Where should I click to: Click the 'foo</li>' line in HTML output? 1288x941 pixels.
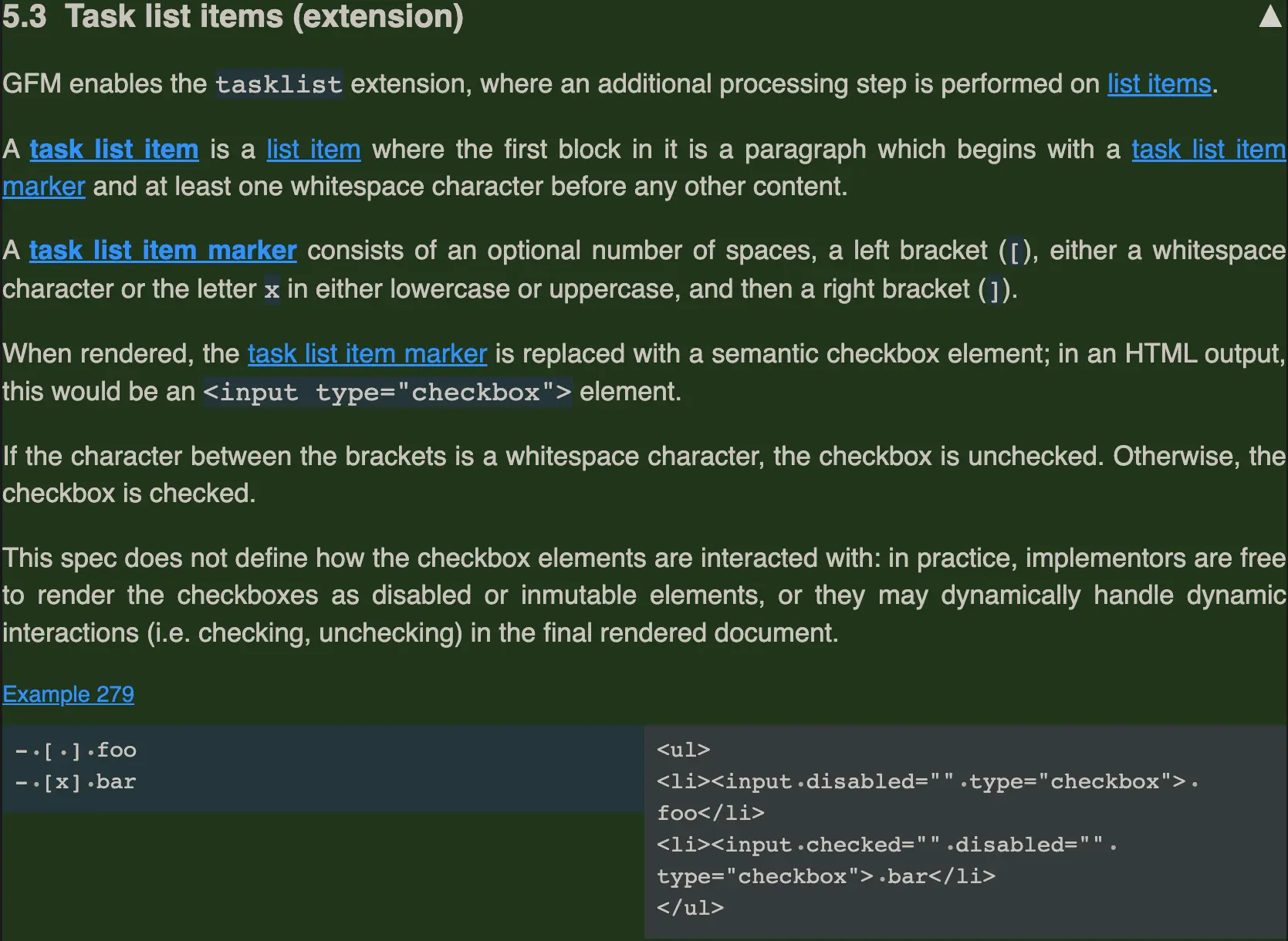pos(710,813)
